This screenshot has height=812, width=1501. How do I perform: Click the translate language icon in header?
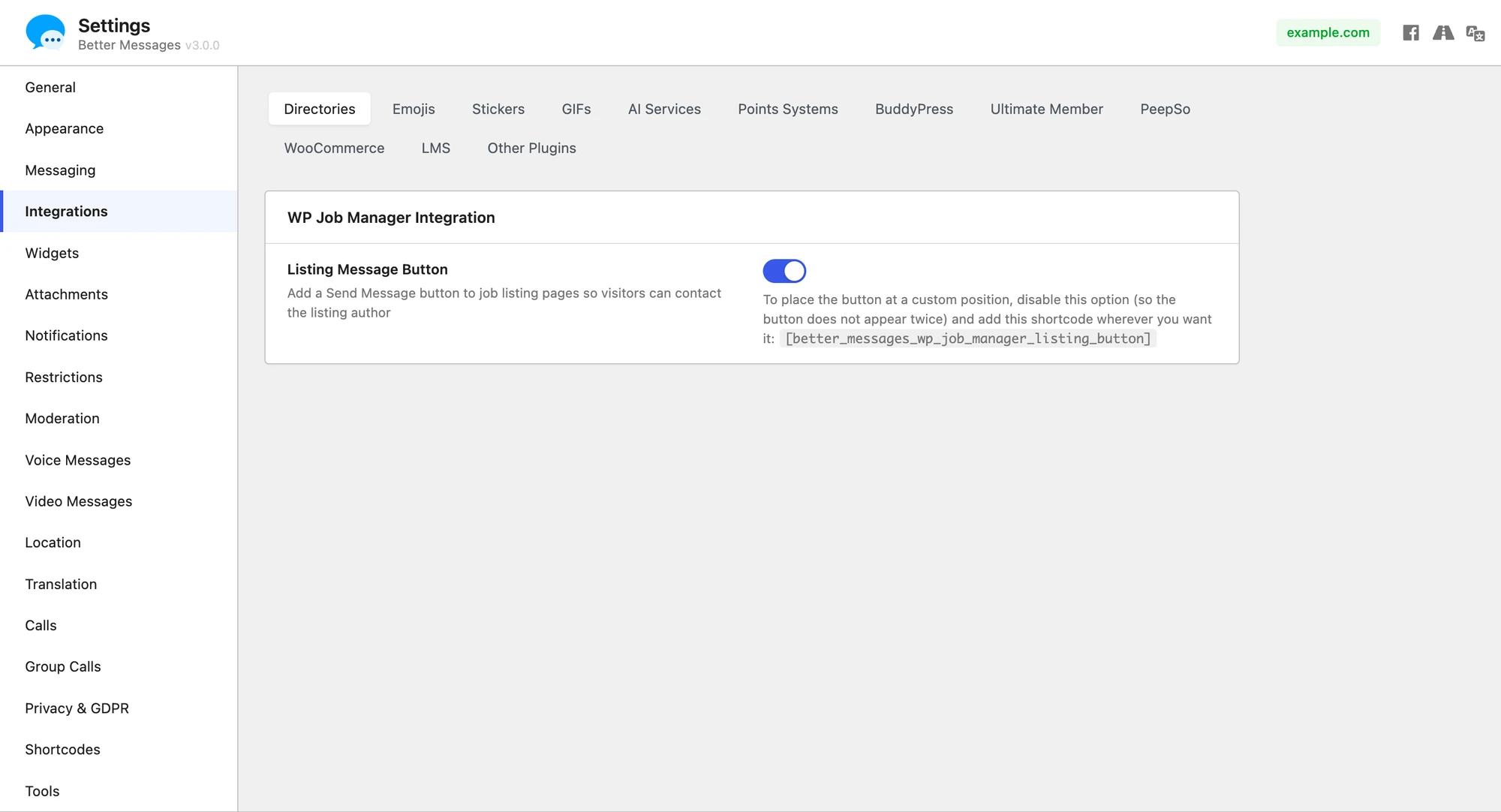click(x=1475, y=33)
